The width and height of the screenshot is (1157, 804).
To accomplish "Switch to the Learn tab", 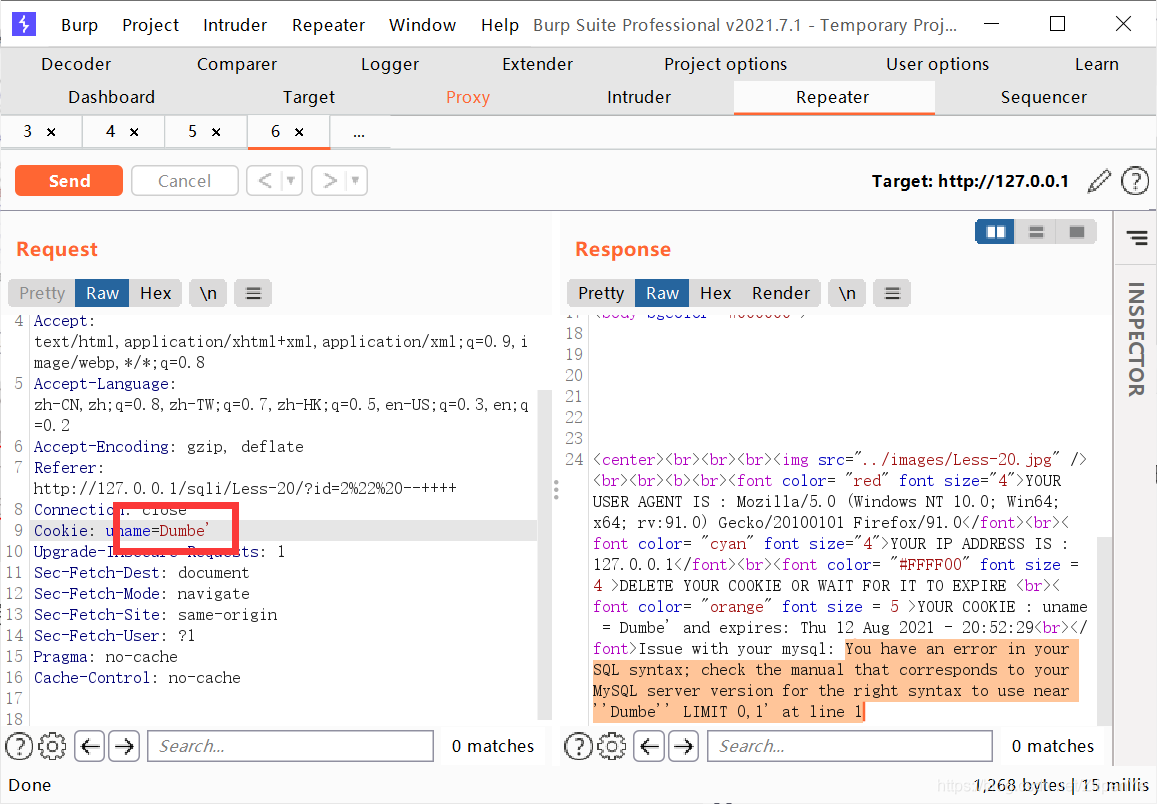I will (x=1096, y=64).
